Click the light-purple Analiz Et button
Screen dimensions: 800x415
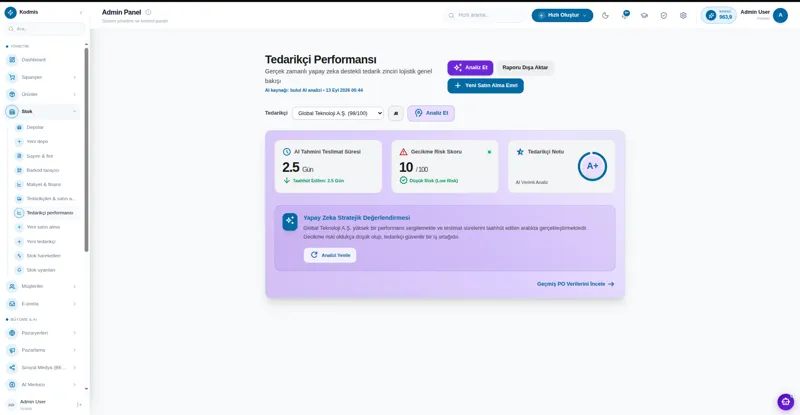click(x=431, y=113)
